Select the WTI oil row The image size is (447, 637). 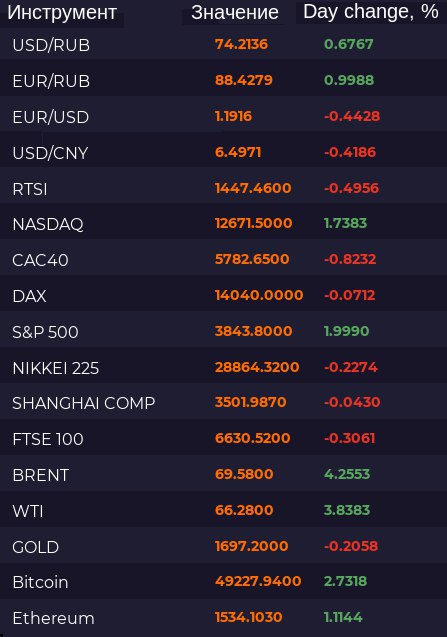tap(224, 511)
